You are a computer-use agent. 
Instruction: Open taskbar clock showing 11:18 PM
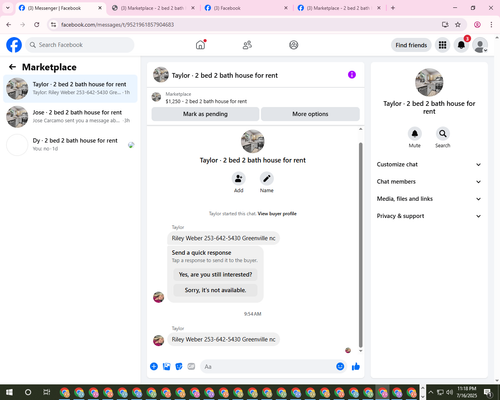click(467, 392)
